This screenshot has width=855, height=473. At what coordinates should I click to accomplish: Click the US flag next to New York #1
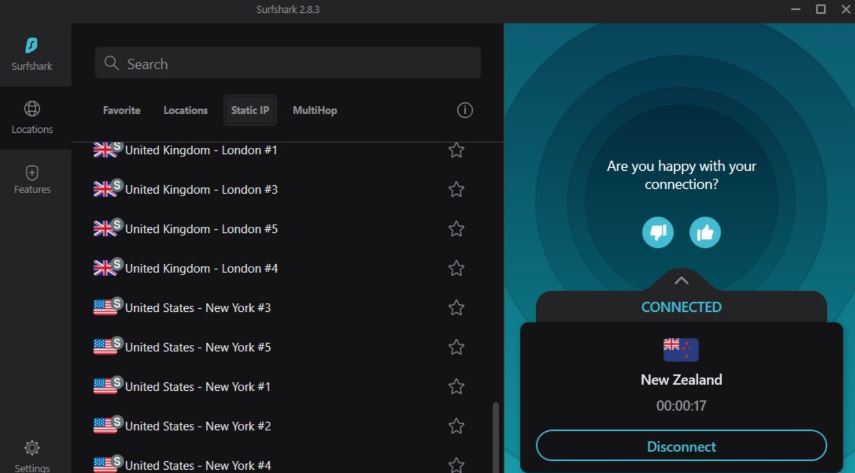[105, 386]
